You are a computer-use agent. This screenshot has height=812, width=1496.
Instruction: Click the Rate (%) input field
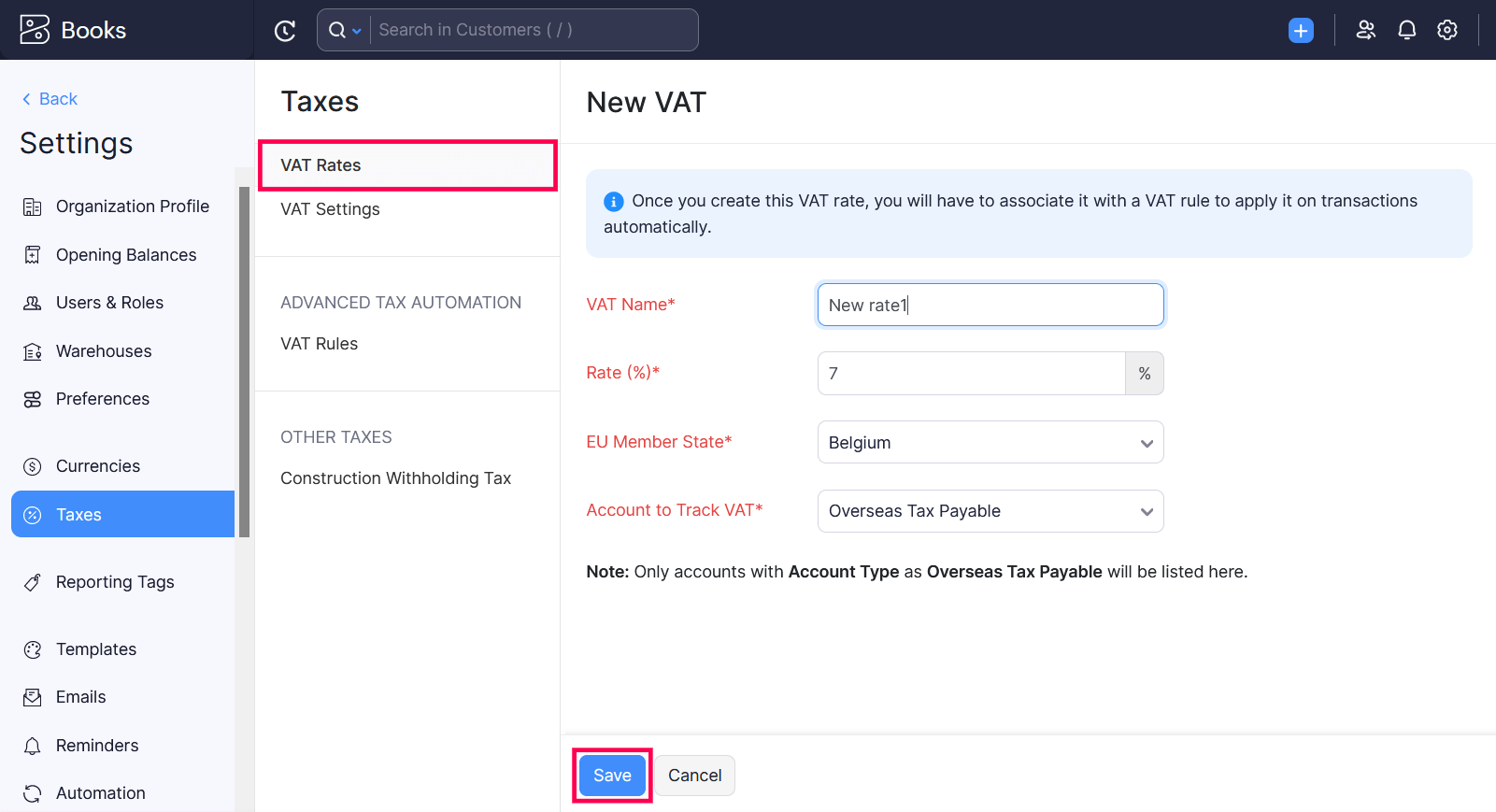click(970, 374)
